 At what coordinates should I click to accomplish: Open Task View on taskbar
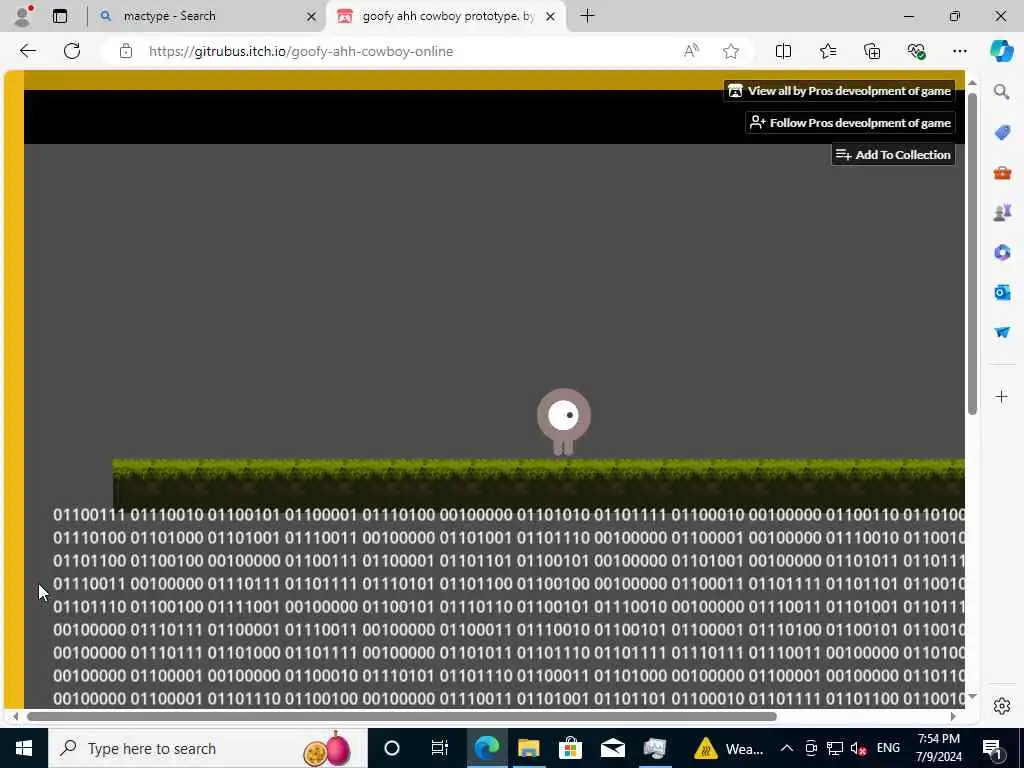[x=440, y=748]
